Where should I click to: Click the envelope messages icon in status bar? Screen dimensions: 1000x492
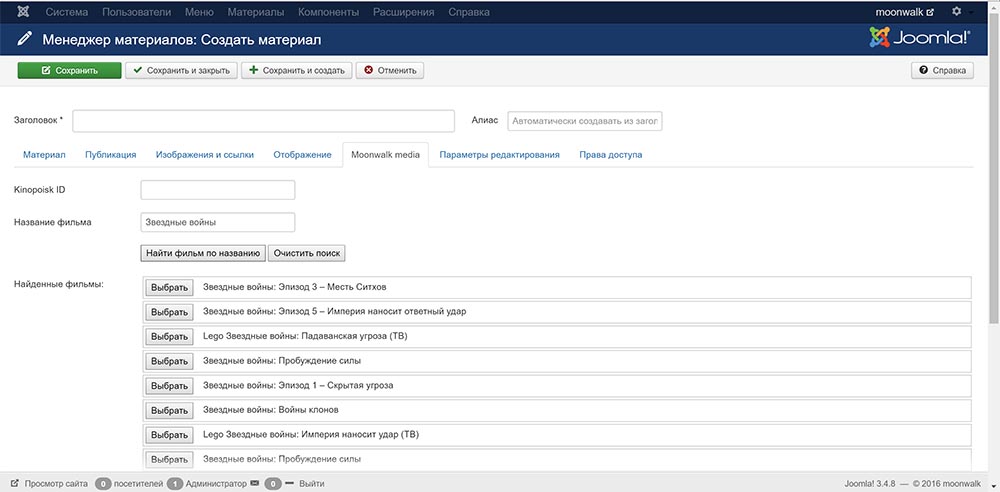coord(255,483)
